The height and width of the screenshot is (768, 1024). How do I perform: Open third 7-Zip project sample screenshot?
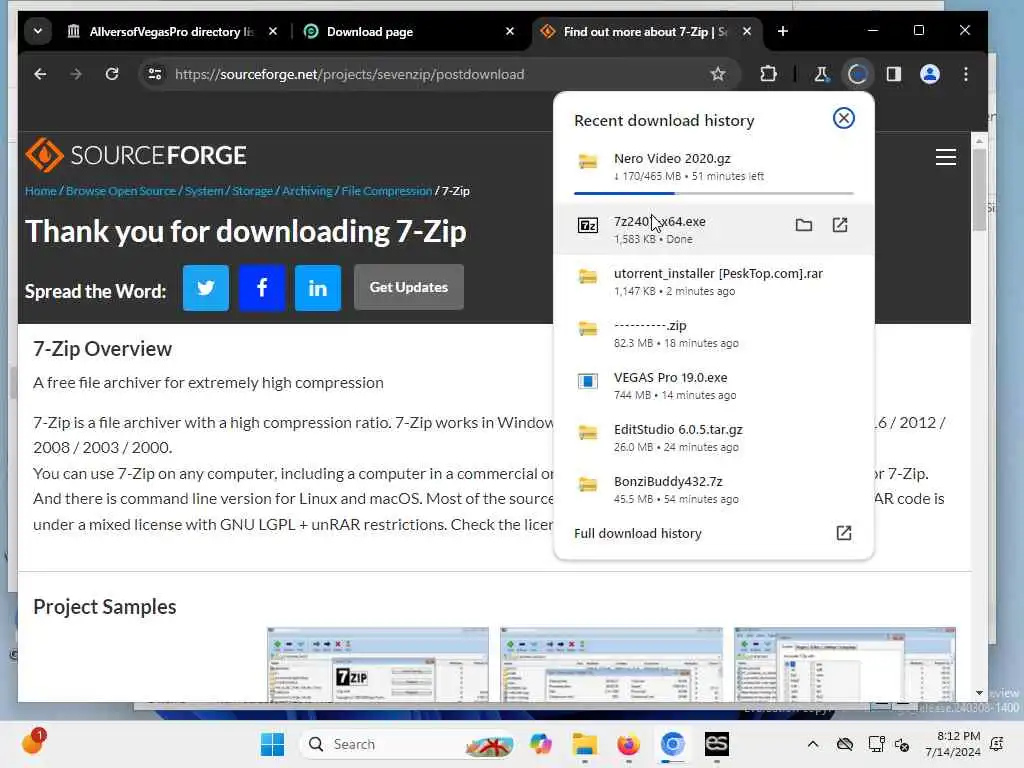[x=844, y=665]
